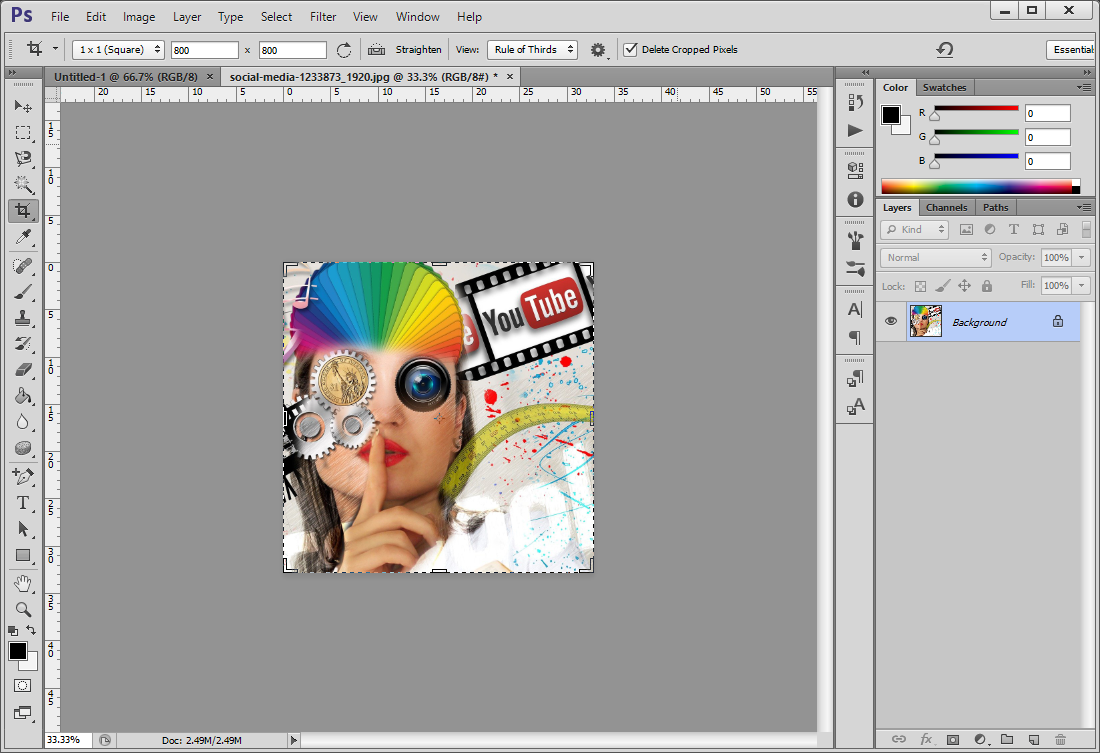Toggle Quick Mask mode
Image resolution: width=1100 pixels, height=753 pixels.
pyautogui.click(x=23, y=686)
